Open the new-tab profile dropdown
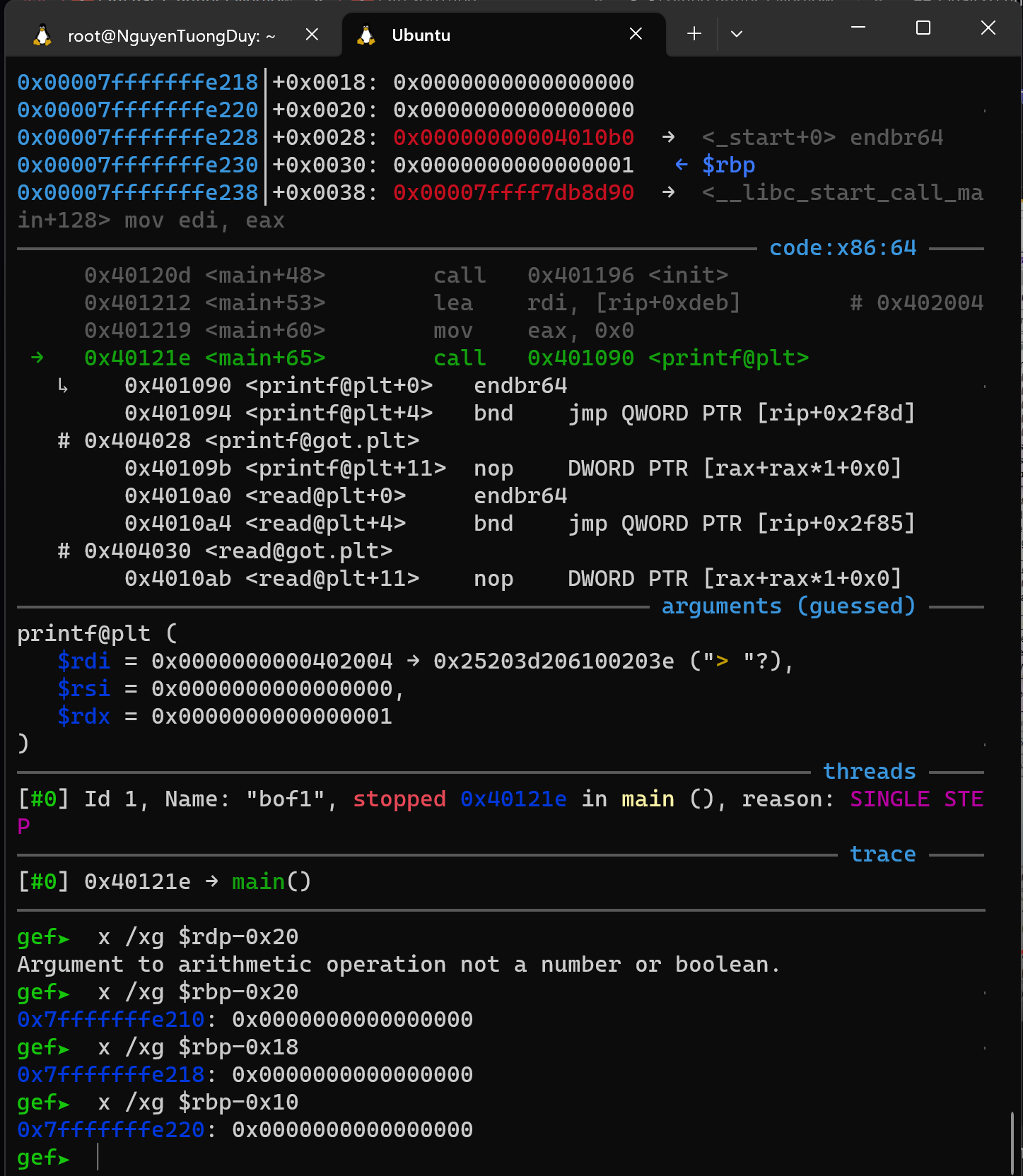The width and height of the screenshot is (1023, 1176). point(737,34)
